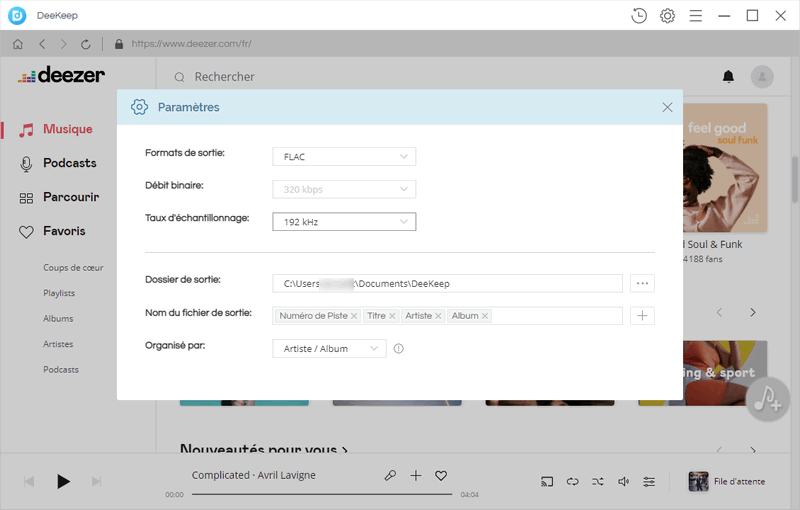Viewport: 800px width, 510px height.
Task: Go to Podcasts in sidebar
Action: click(x=69, y=163)
